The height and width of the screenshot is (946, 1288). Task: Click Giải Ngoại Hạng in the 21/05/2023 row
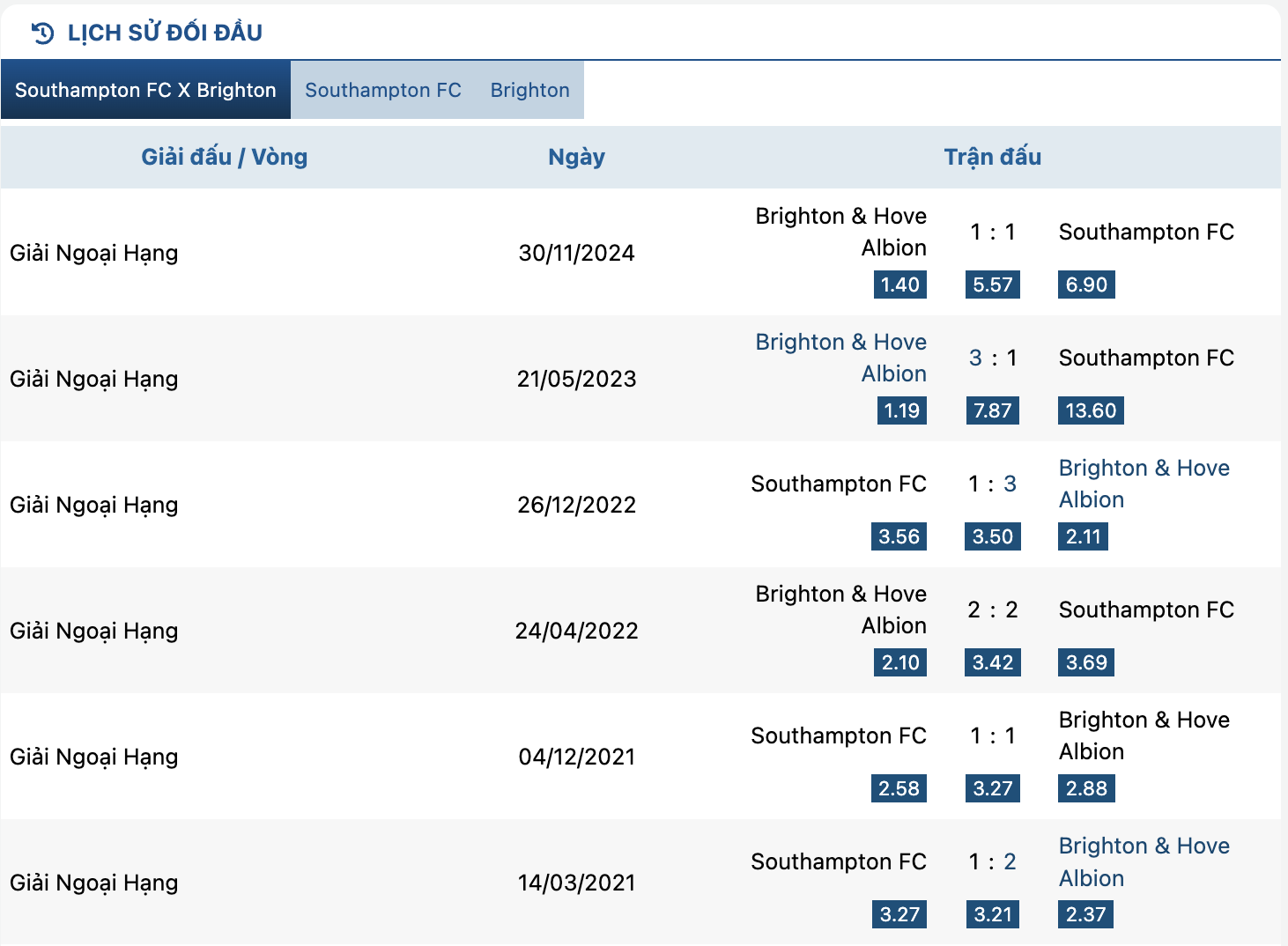(x=94, y=380)
